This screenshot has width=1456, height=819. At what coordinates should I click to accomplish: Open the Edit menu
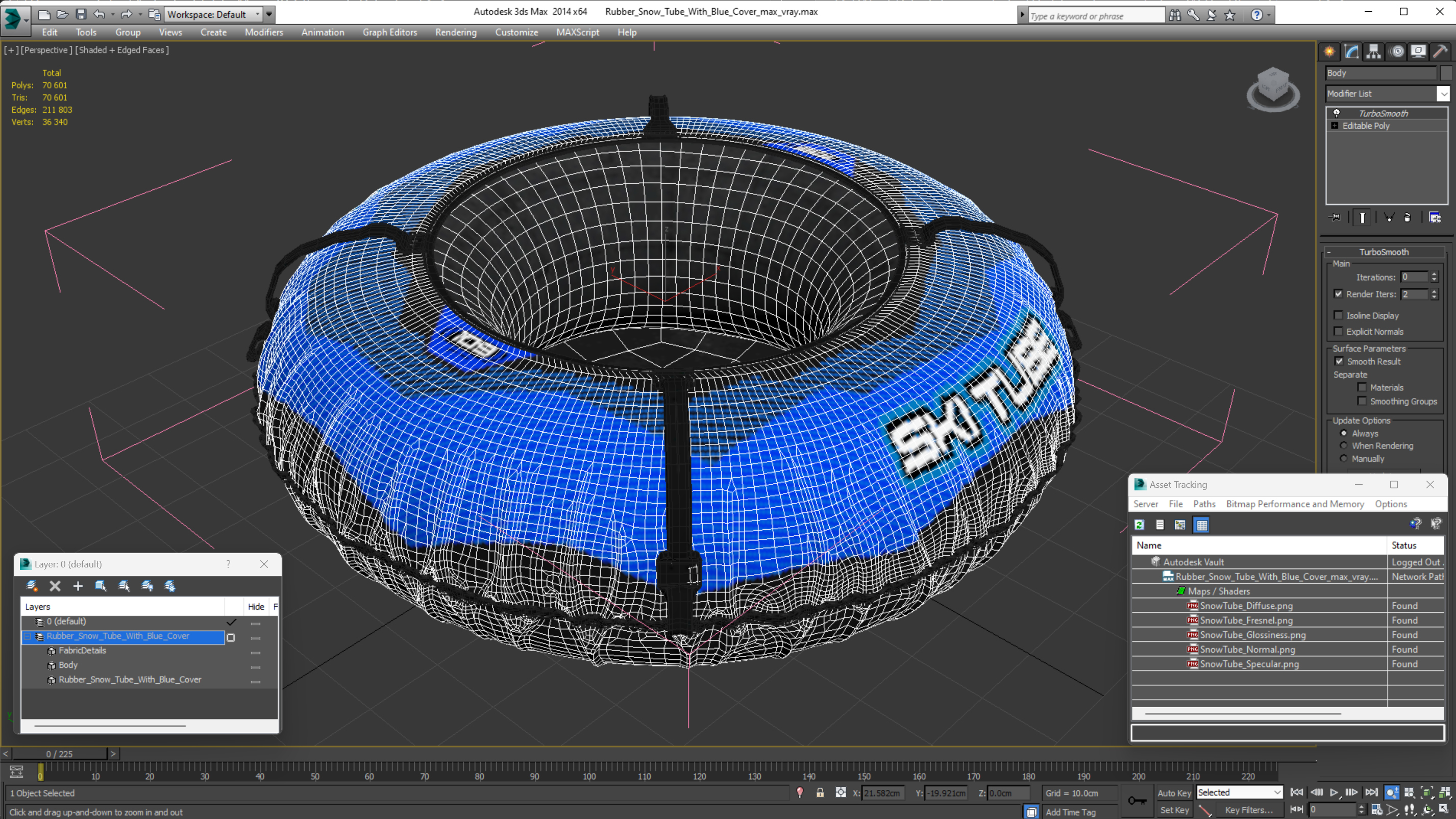pos(50,32)
